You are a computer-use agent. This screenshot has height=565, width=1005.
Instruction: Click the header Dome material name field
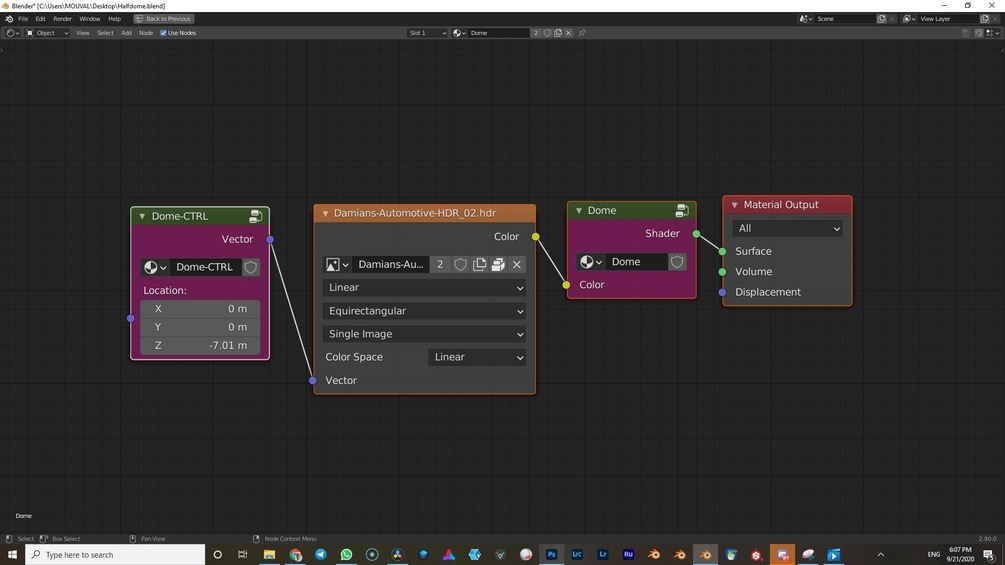click(x=499, y=33)
